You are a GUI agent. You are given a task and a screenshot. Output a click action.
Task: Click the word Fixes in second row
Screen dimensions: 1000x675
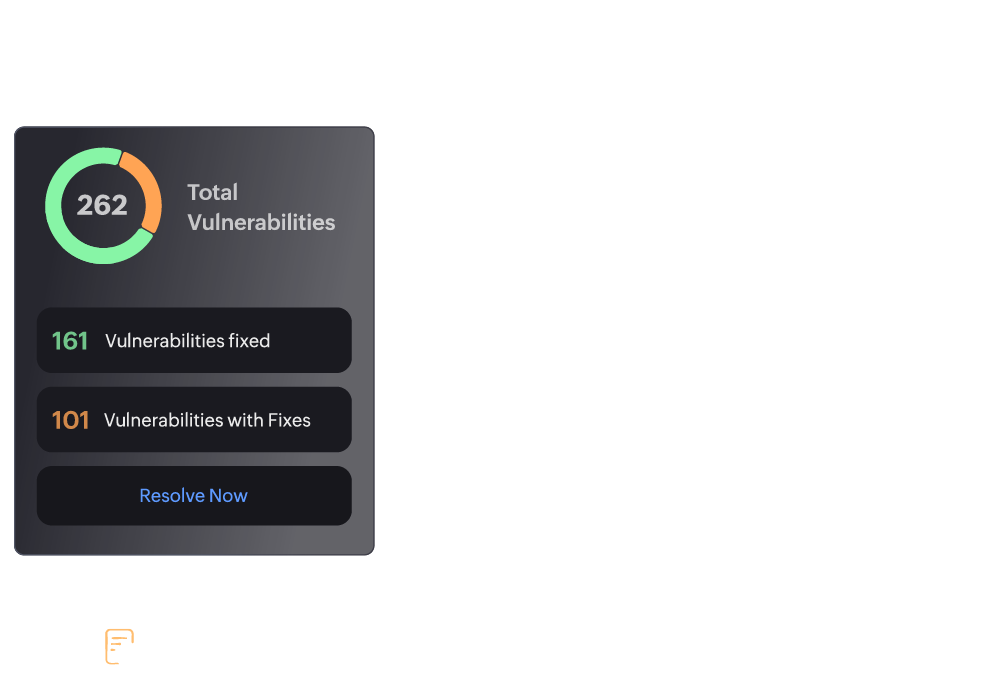pyautogui.click(x=289, y=420)
